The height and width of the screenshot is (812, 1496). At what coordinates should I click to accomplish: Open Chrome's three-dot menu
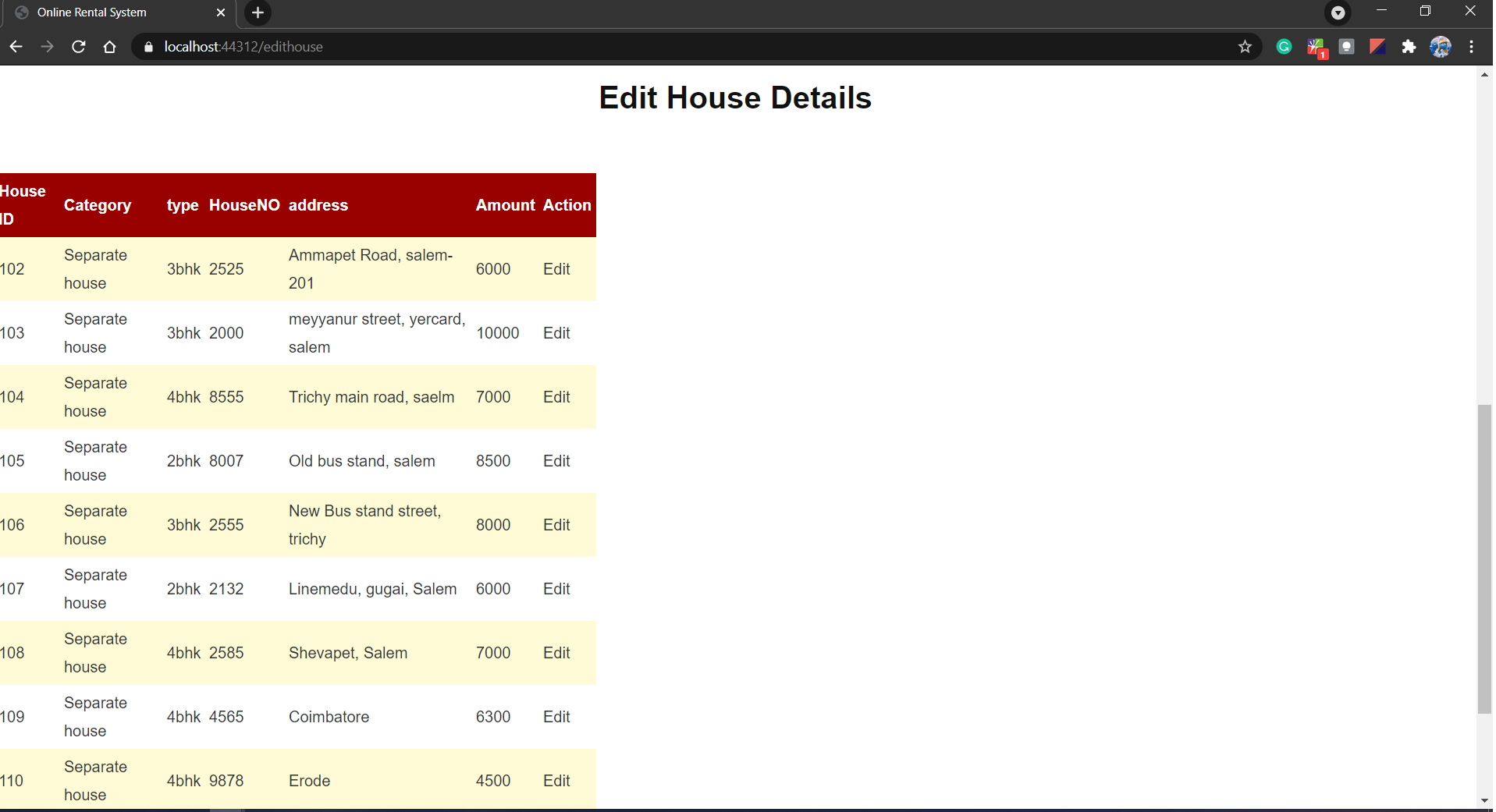point(1472,47)
